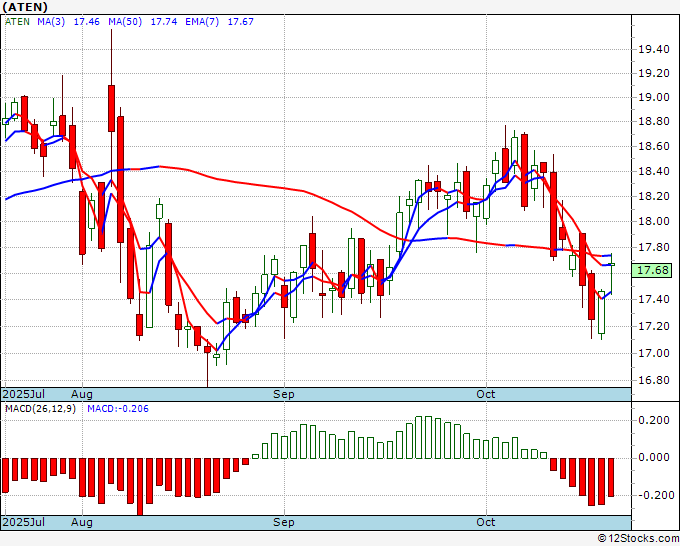Click the 16.80 price axis label
Viewport: 680px width, 546px height.
[654, 380]
